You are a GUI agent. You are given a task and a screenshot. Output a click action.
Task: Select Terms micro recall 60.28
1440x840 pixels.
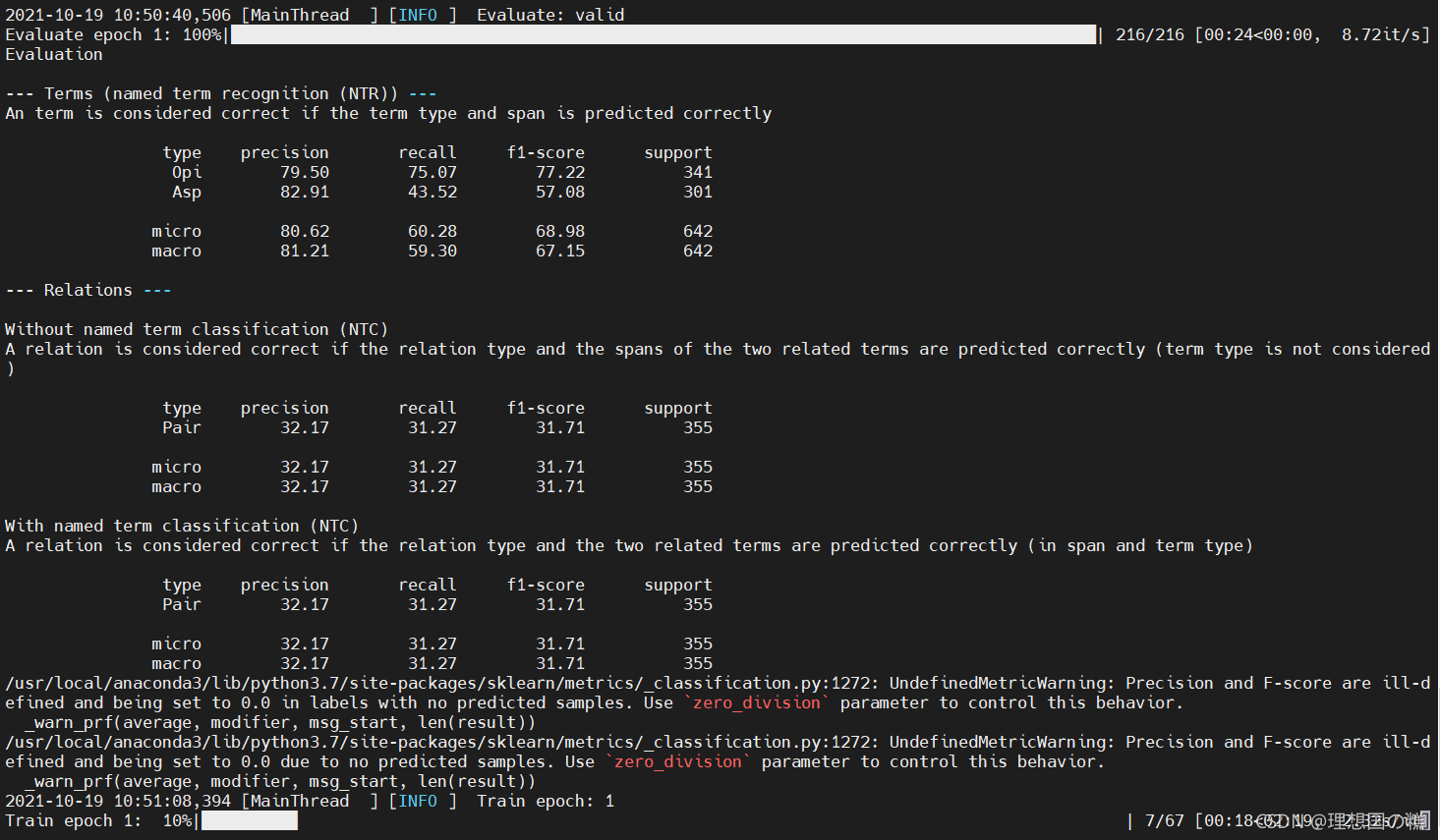coord(432,231)
